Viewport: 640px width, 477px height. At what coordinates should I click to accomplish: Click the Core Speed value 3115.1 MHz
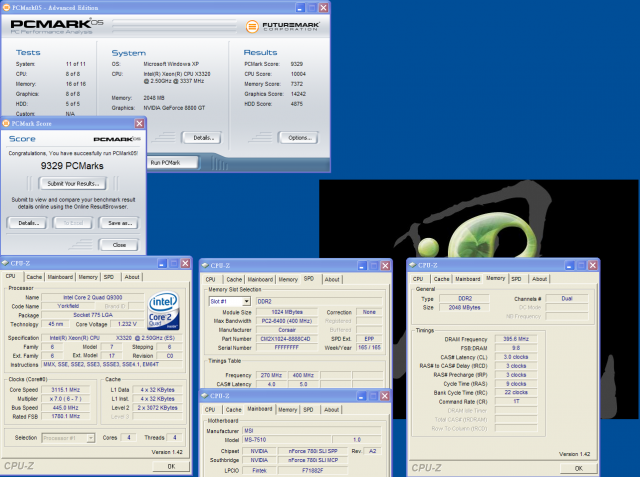coord(65,390)
